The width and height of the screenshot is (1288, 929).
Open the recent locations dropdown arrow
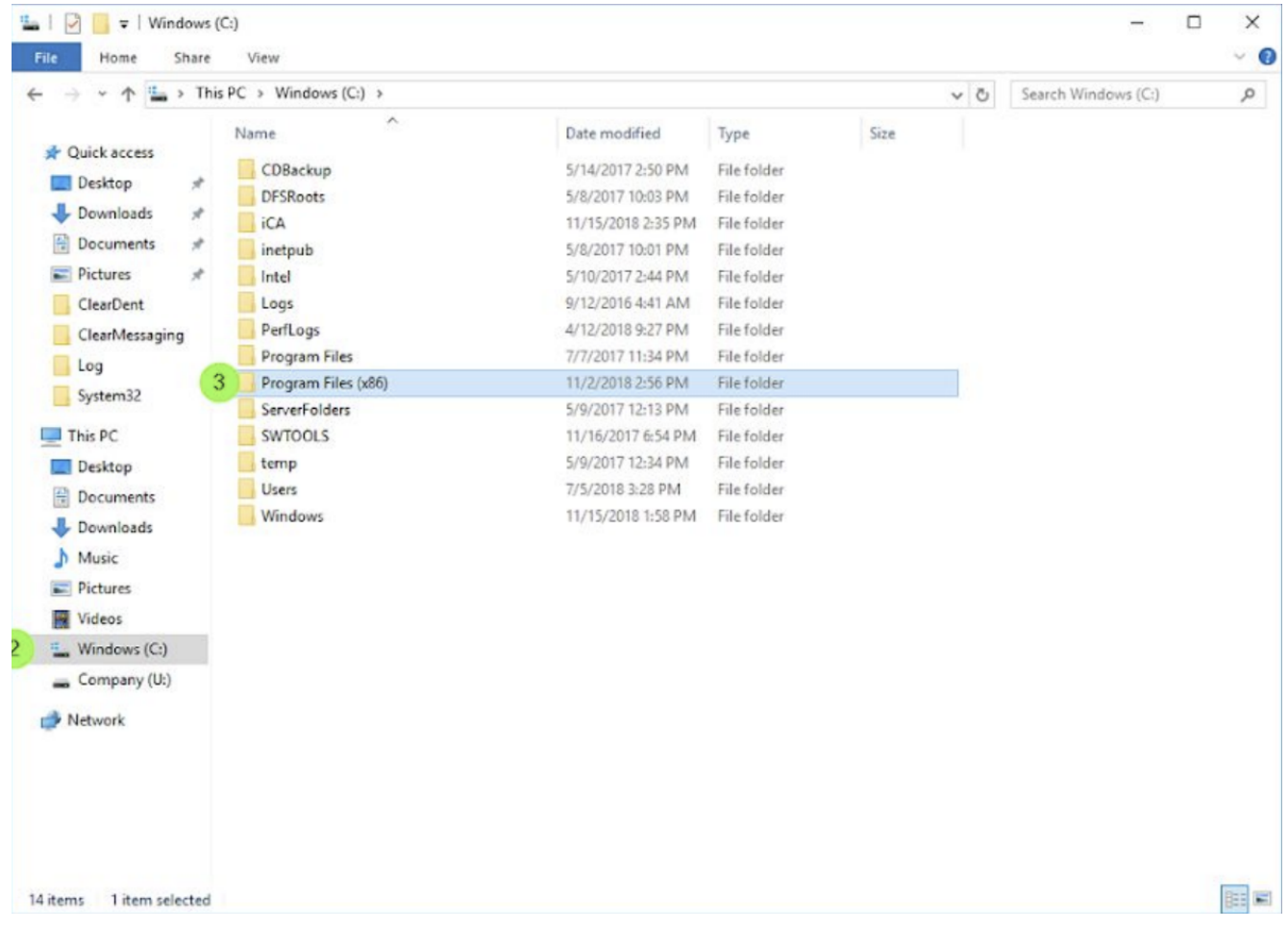pos(102,94)
